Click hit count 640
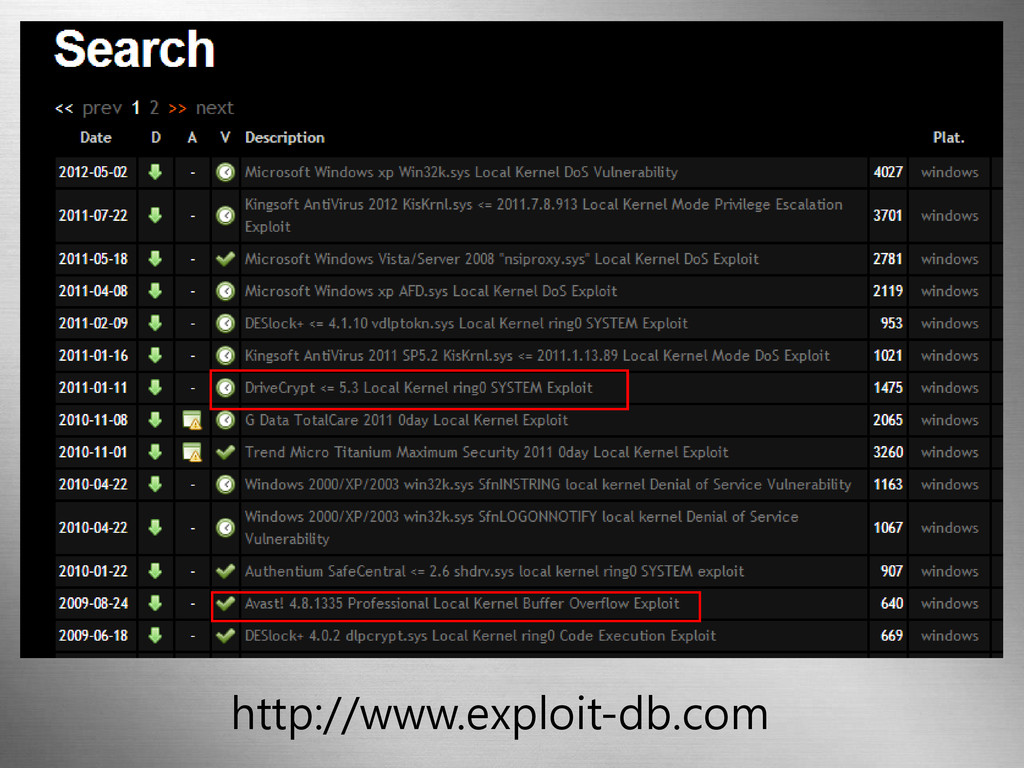 point(892,603)
